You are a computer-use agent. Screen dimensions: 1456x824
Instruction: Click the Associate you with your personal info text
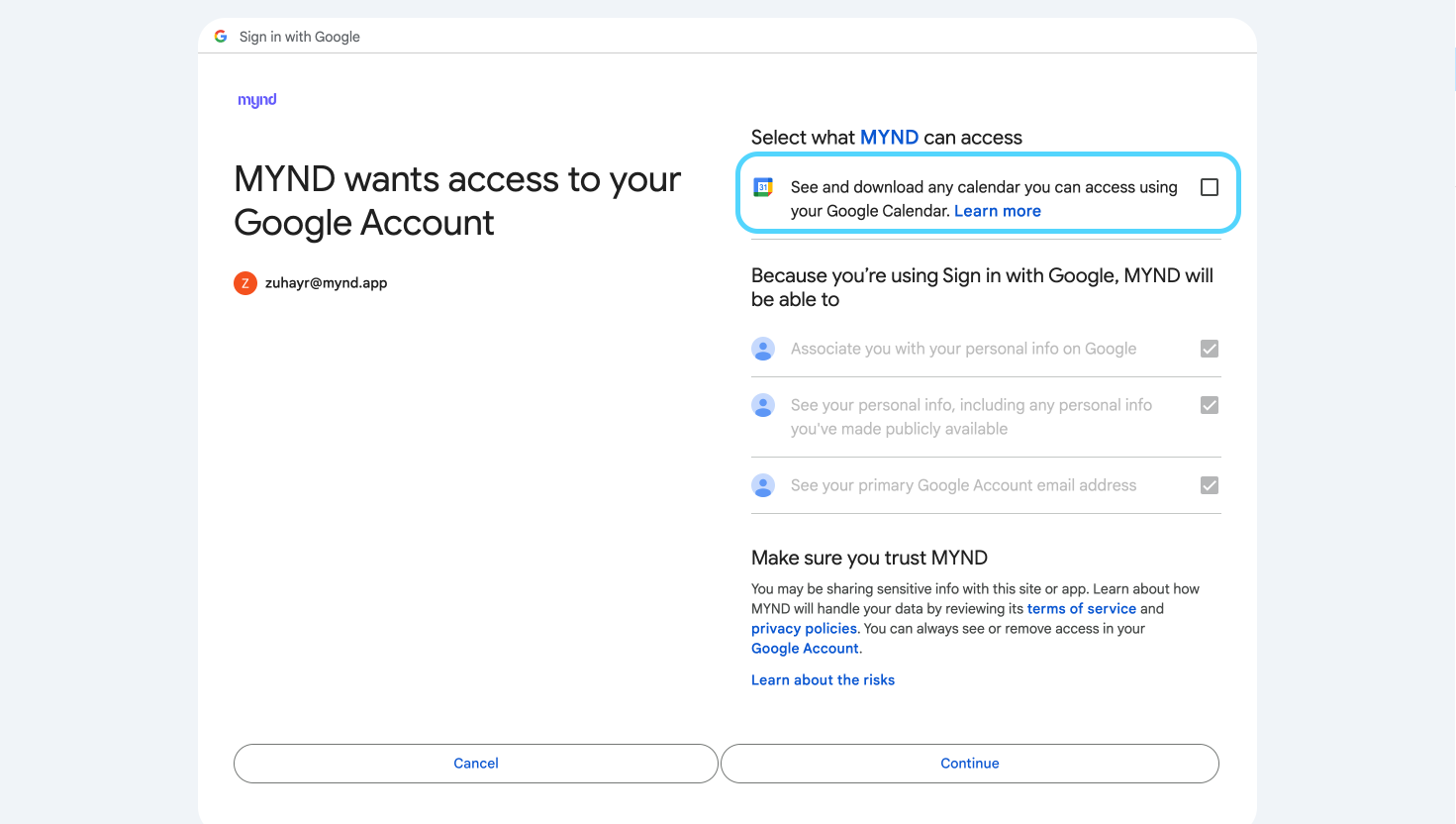(963, 349)
